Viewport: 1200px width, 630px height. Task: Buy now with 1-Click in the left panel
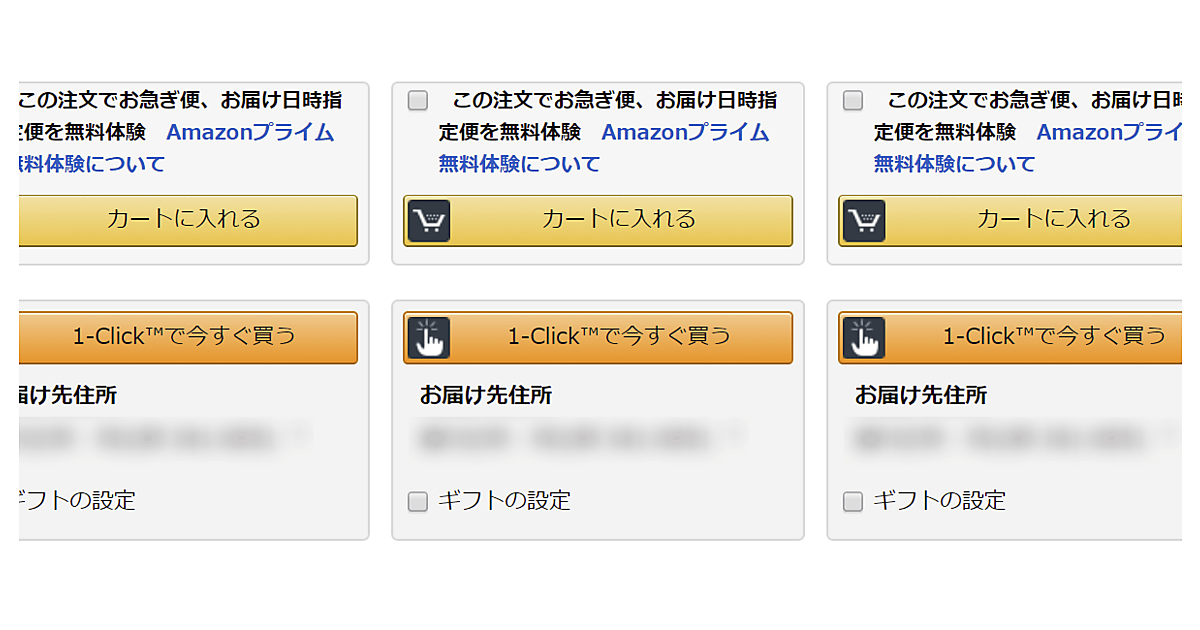184,336
